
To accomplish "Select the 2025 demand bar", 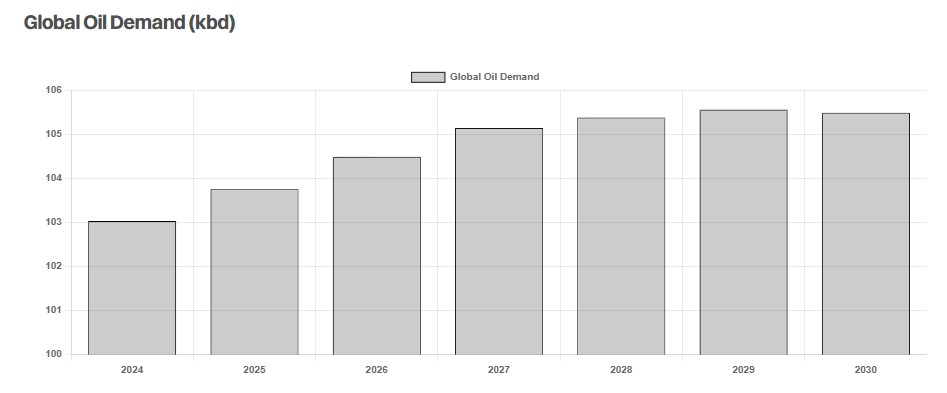I will (x=254, y=272).
